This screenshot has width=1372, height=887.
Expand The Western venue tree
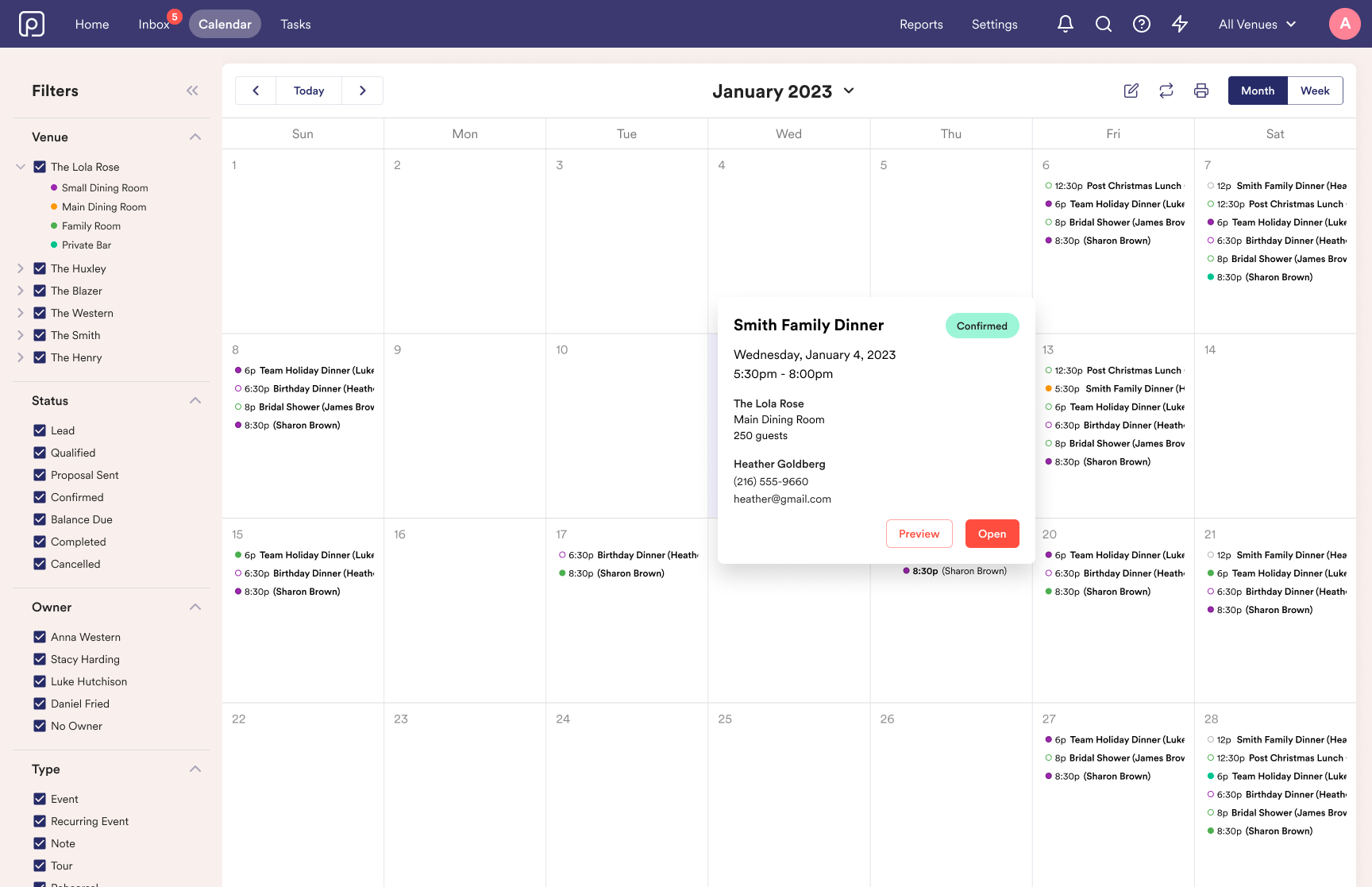[x=21, y=313]
